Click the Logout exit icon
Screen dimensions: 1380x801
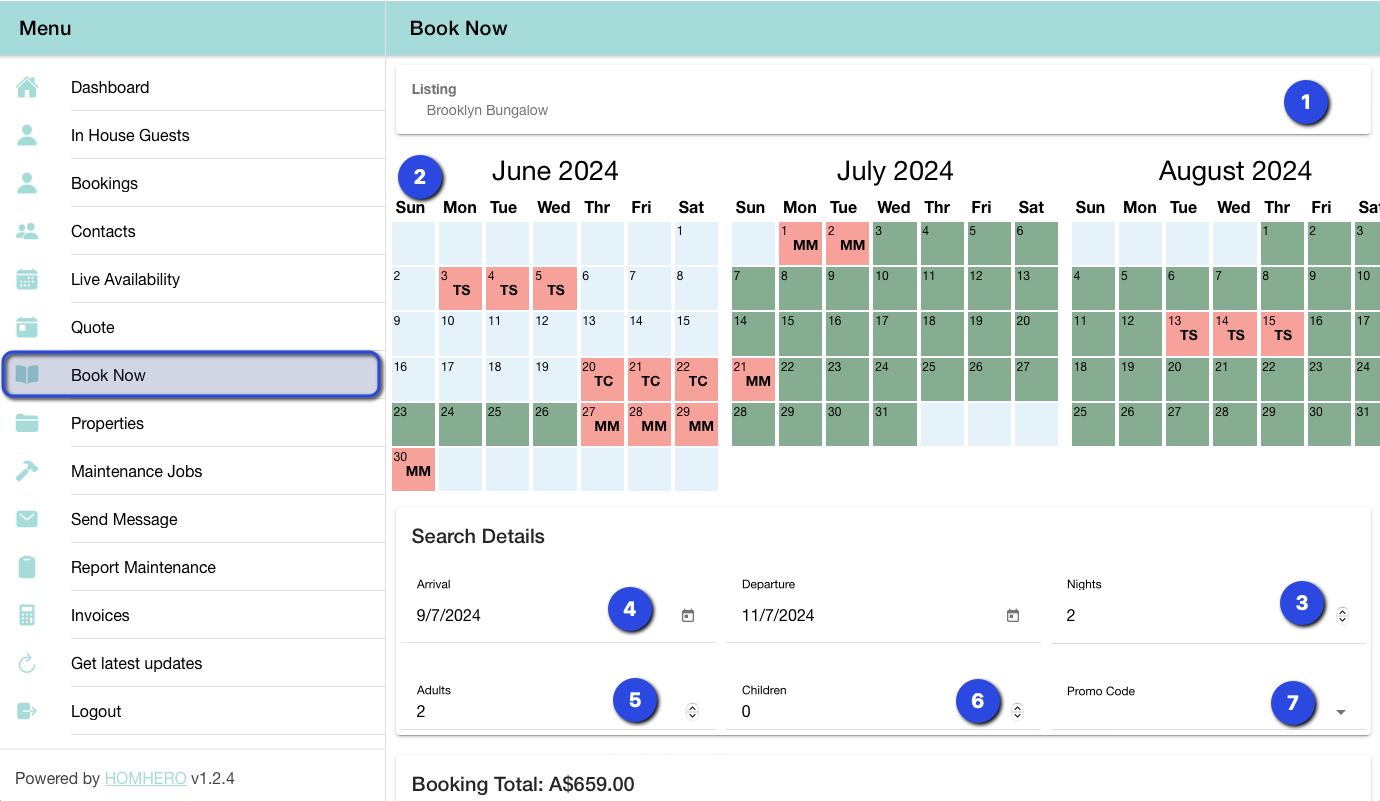click(27, 712)
